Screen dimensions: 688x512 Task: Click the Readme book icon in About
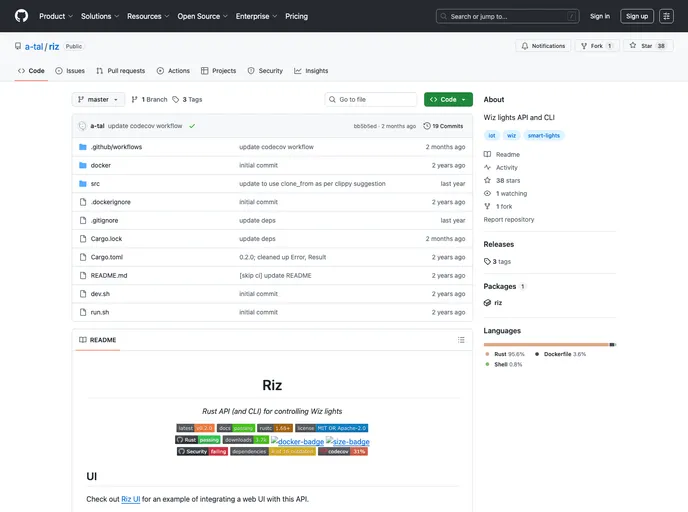[x=487, y=154]
